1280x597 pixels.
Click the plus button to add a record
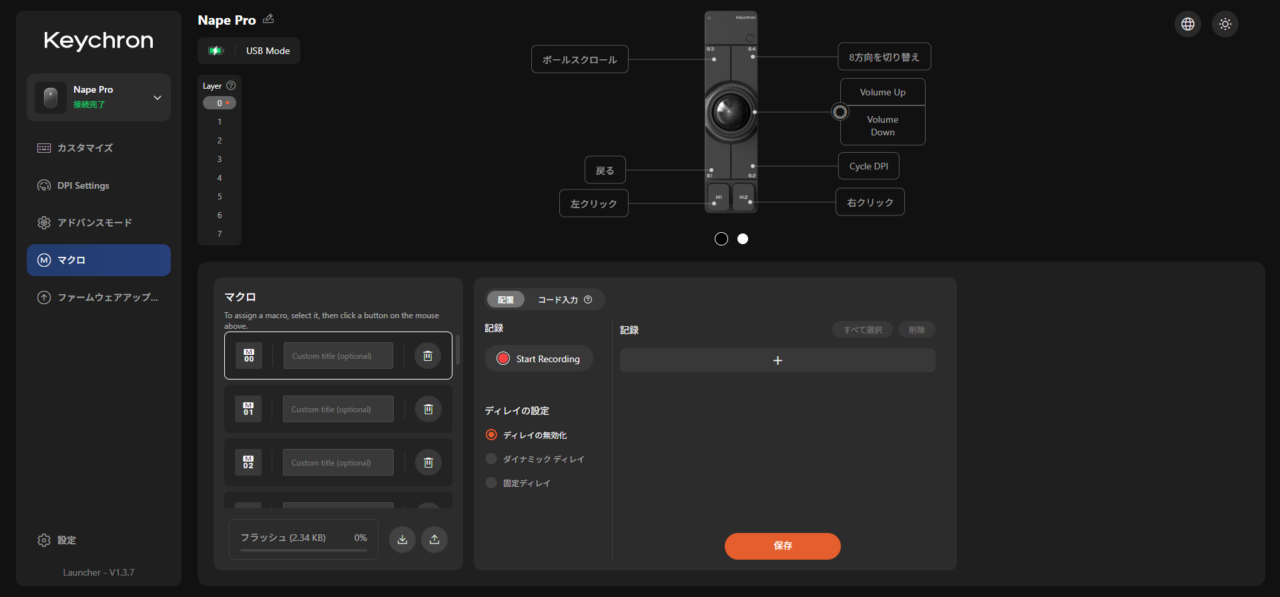(778, 361)
